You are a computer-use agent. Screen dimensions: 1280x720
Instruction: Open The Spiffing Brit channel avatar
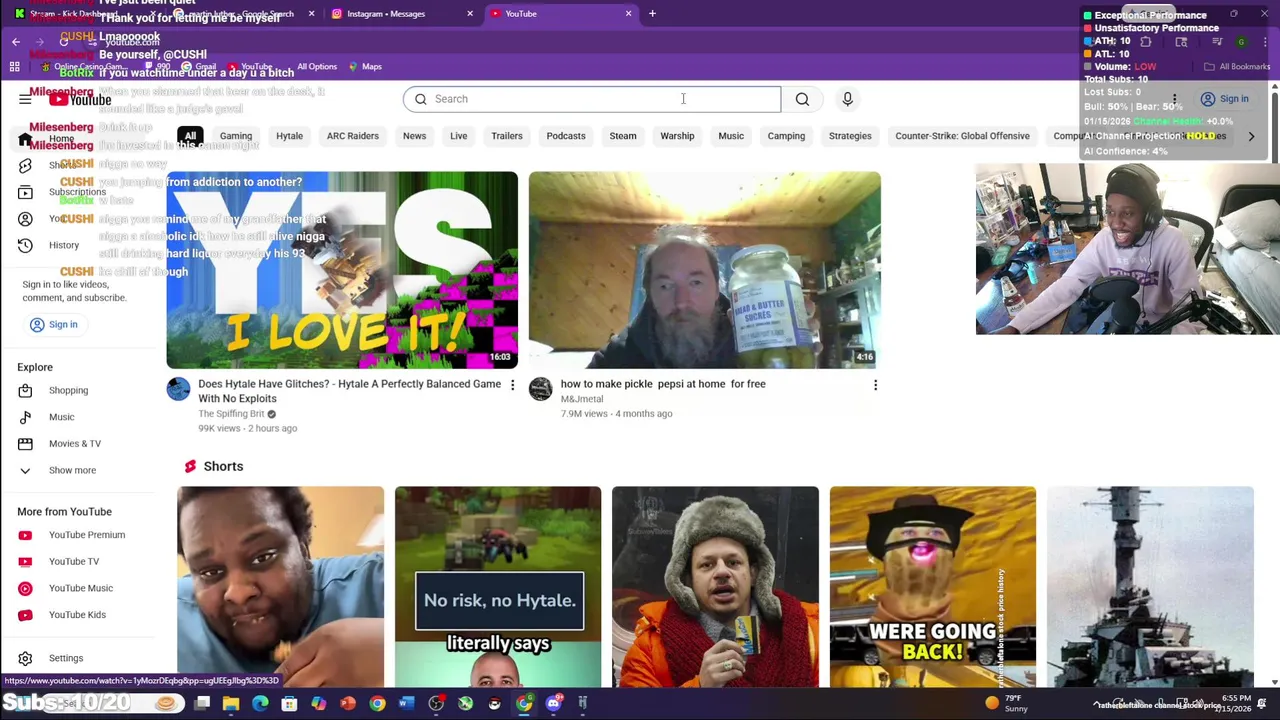point(178,389)
